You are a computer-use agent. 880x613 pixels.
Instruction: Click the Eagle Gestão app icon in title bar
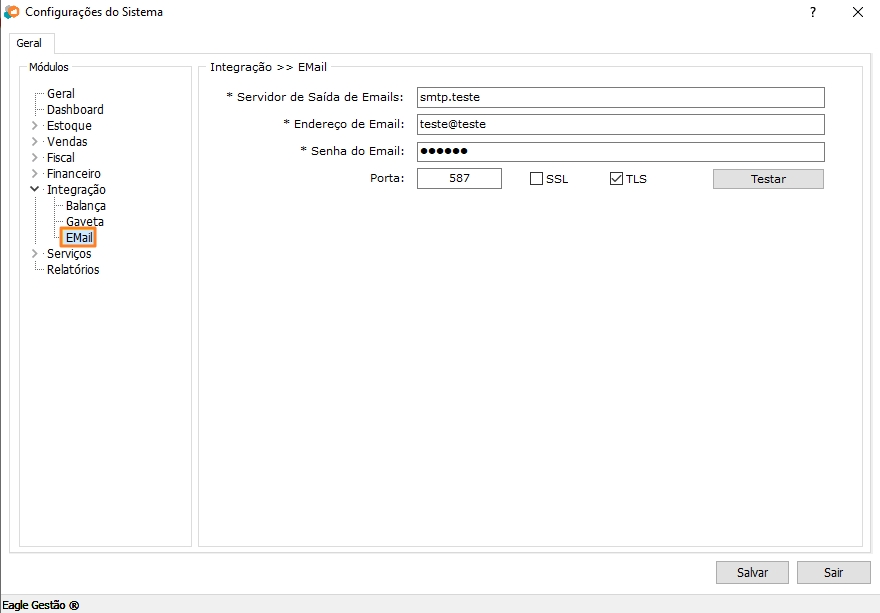[x=12, y=12]
